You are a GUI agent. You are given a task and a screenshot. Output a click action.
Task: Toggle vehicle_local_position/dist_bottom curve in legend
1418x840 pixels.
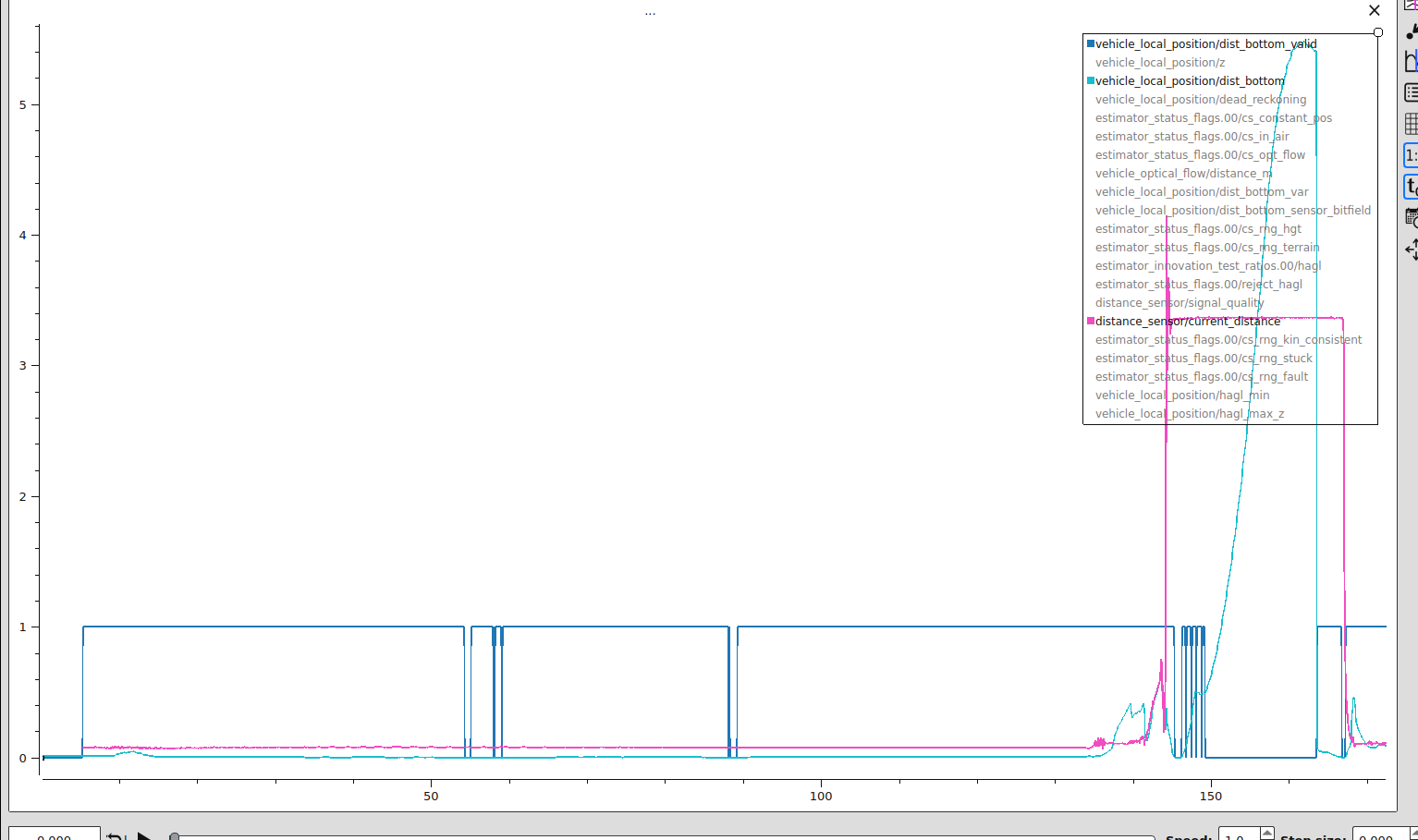(1189, 81)
